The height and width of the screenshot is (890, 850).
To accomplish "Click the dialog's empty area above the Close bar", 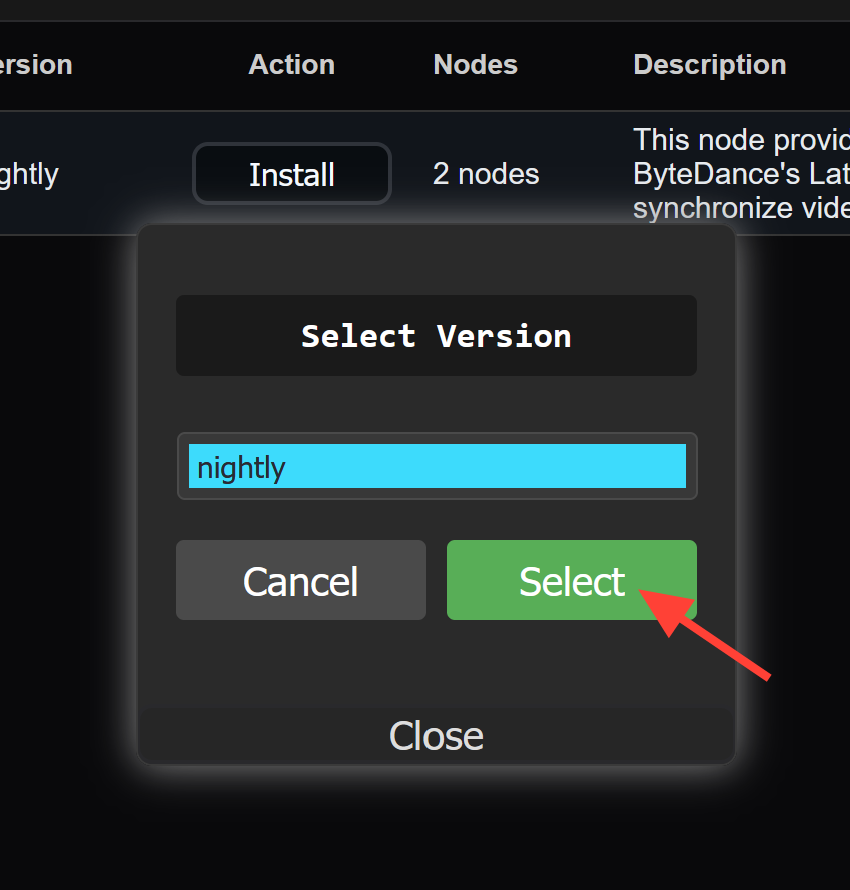I will coord(436,665).
